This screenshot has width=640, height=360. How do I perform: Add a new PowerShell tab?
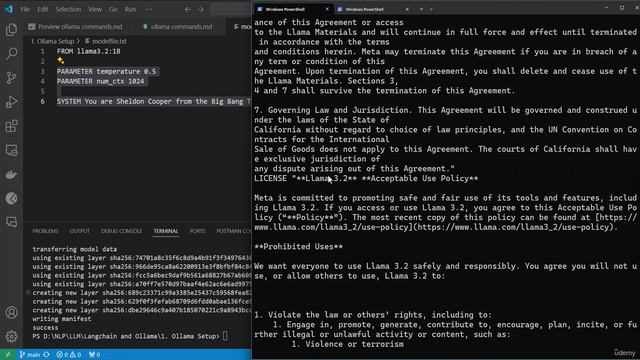[421, 9]
